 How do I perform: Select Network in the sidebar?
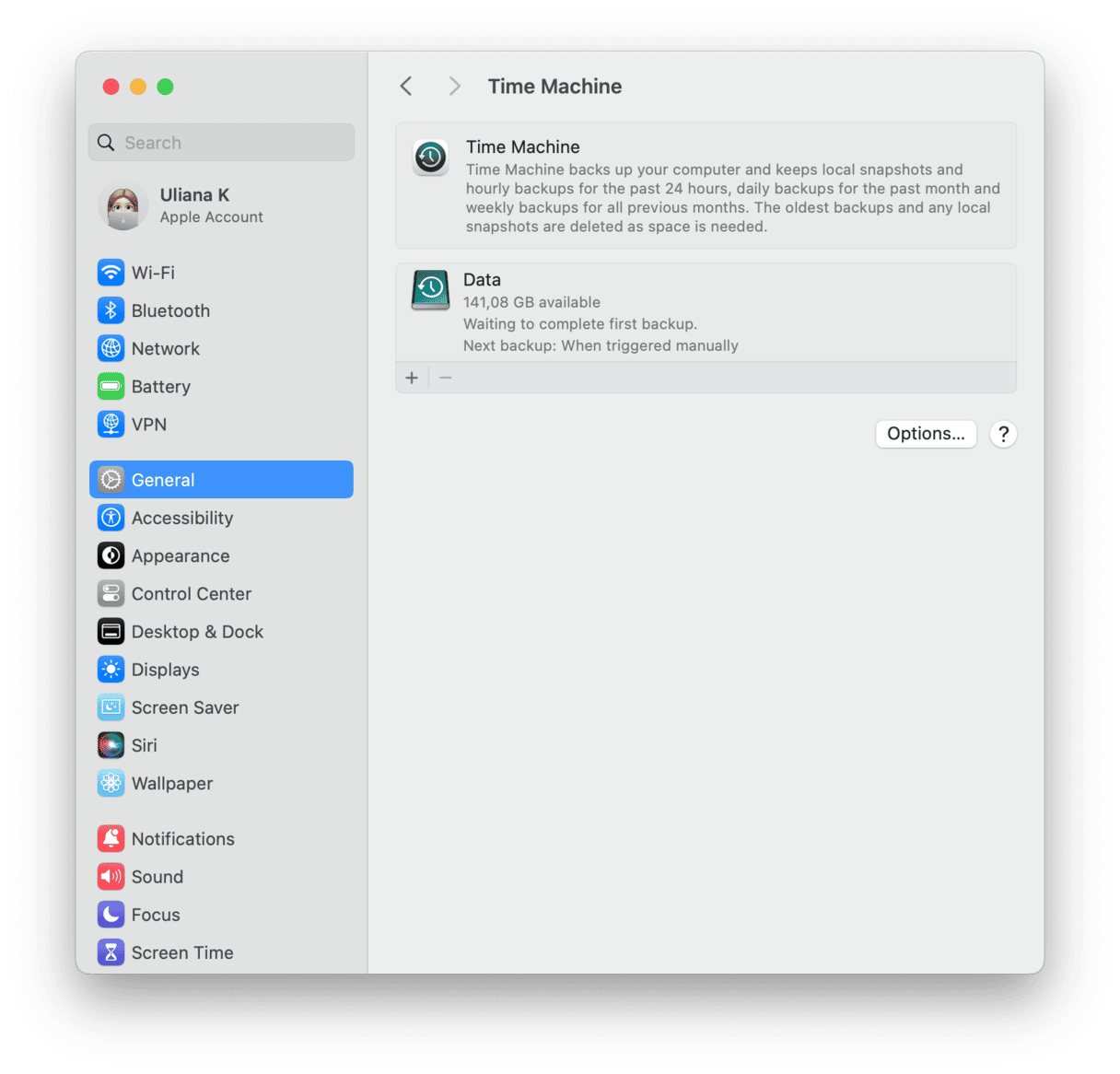tap(221, 348)
